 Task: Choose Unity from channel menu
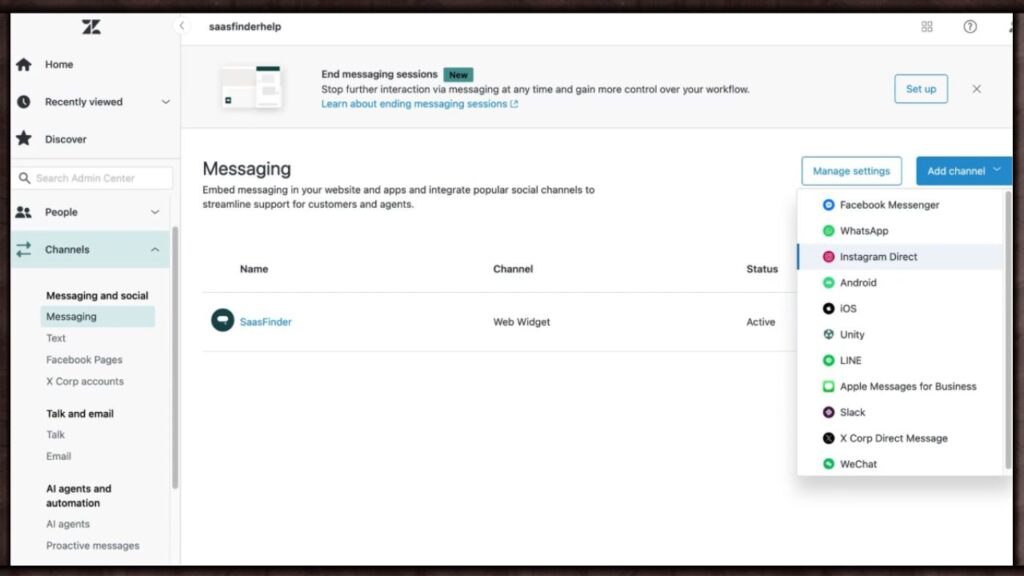pyautogui.click(x=900, y=334)
